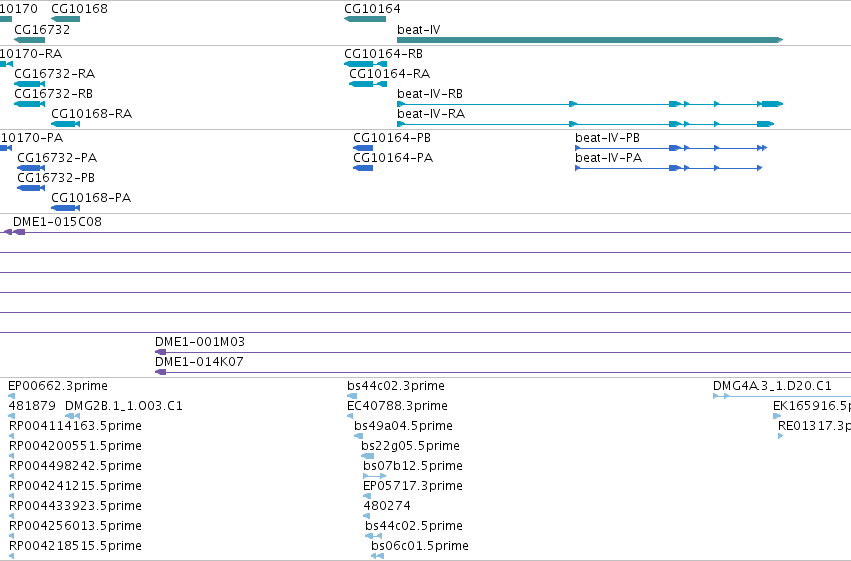Click the bs22g05.5prime EST label
The image size is (851, 561).
[410, 446]
